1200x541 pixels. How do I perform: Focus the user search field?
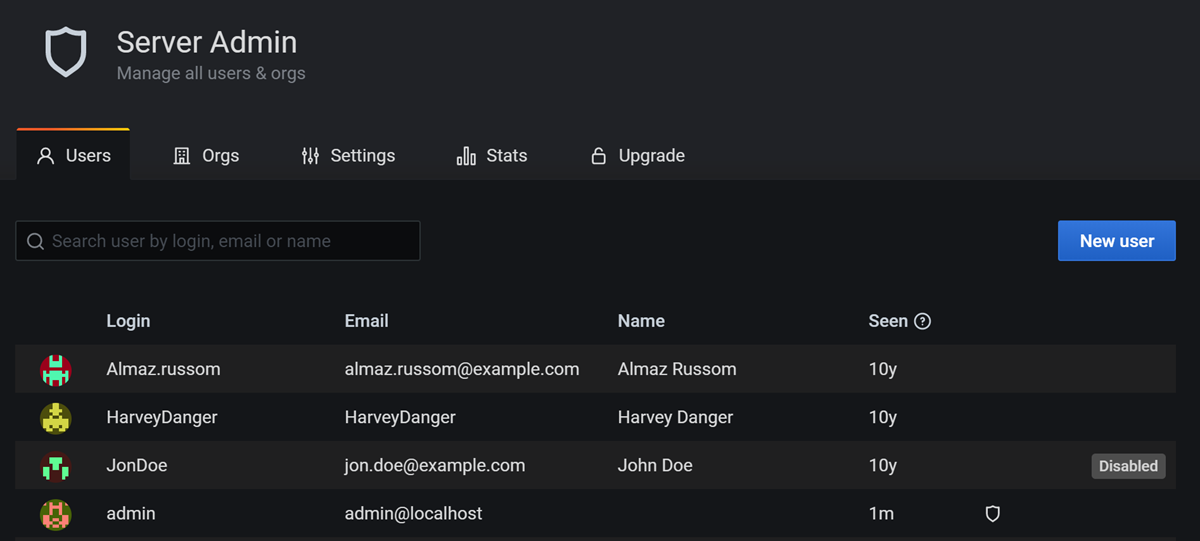[230, 241]
